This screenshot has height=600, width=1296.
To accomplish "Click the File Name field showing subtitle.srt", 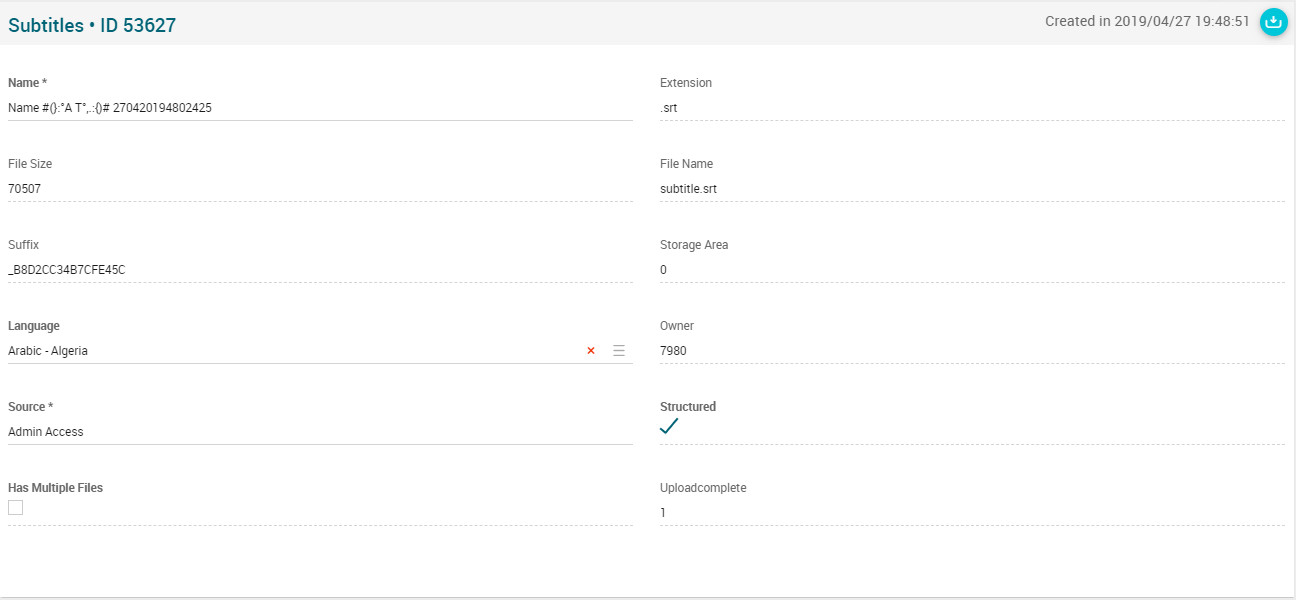I will (972, 188).
